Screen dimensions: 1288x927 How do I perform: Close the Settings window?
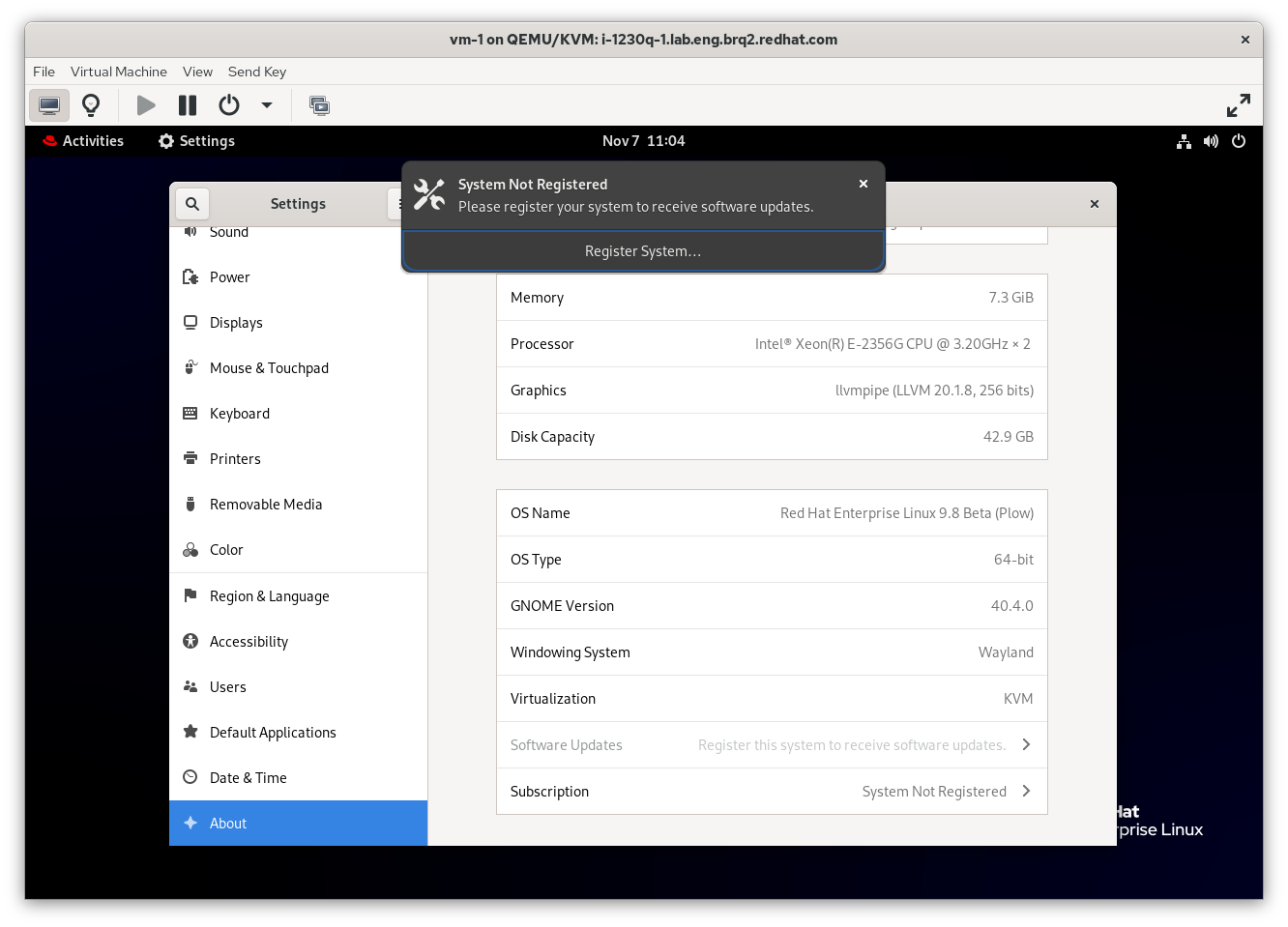(1095, 204)
